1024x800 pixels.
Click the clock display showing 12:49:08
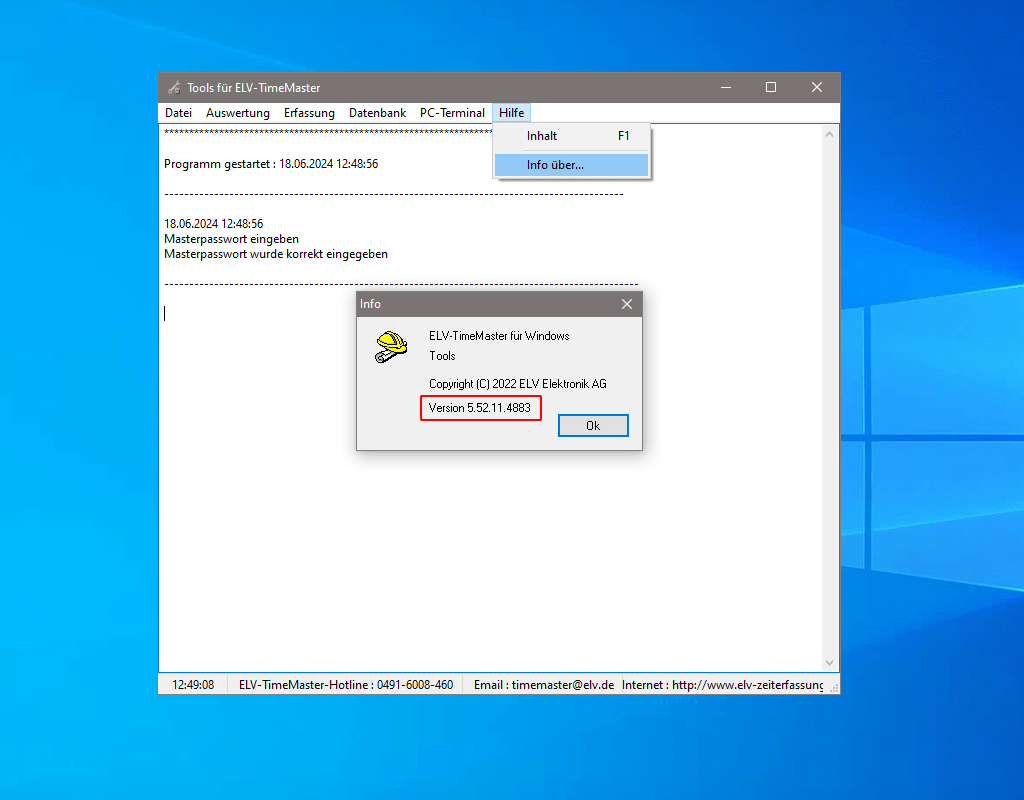[192, 684]
